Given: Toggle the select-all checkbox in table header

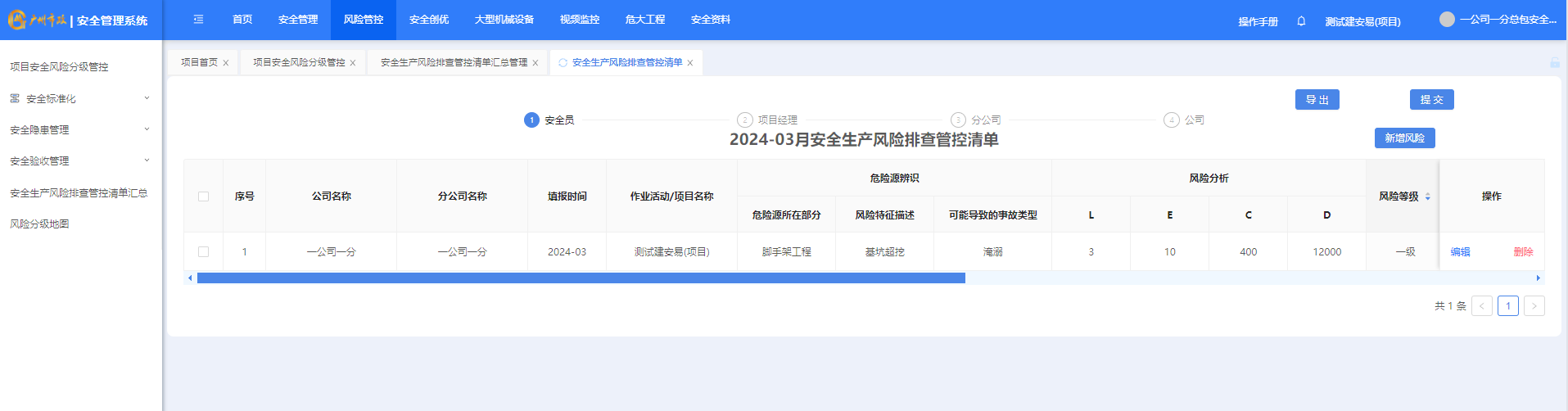Looking at the screenshot, I should pos(203,196).
